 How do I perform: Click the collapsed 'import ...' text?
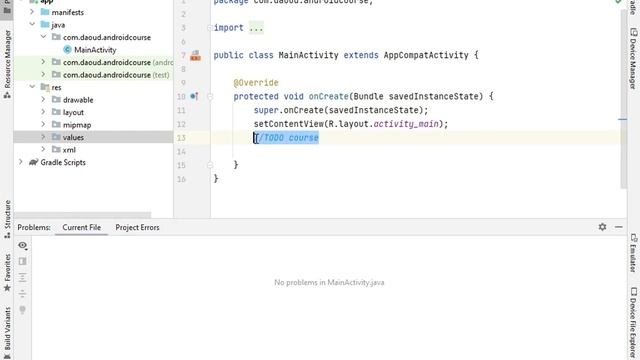(239, 28)
